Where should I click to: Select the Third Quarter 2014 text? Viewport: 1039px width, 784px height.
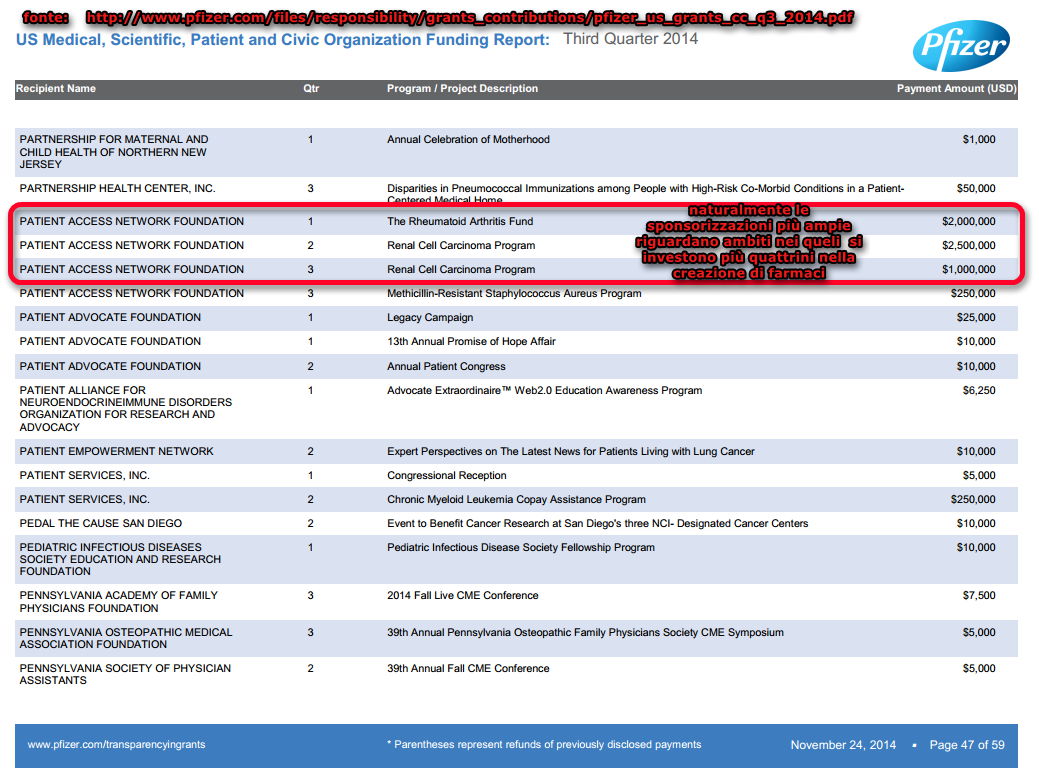630,38
